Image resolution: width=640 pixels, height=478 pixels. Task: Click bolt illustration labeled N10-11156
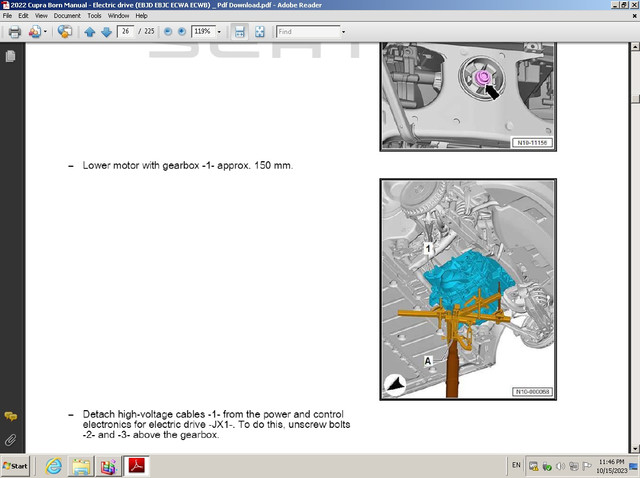tap(468, 97)
